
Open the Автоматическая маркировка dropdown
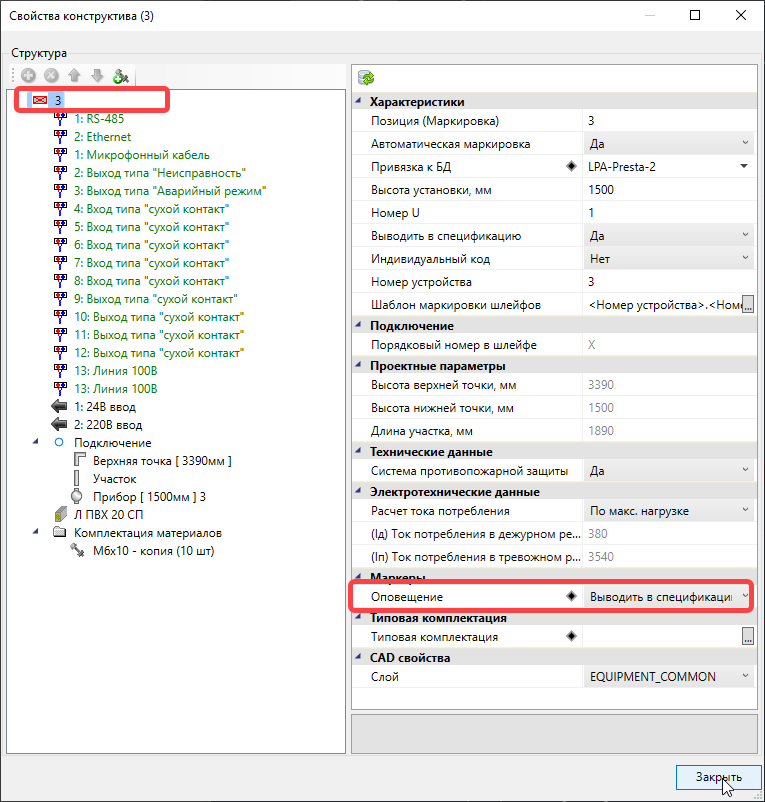point(745,144)
